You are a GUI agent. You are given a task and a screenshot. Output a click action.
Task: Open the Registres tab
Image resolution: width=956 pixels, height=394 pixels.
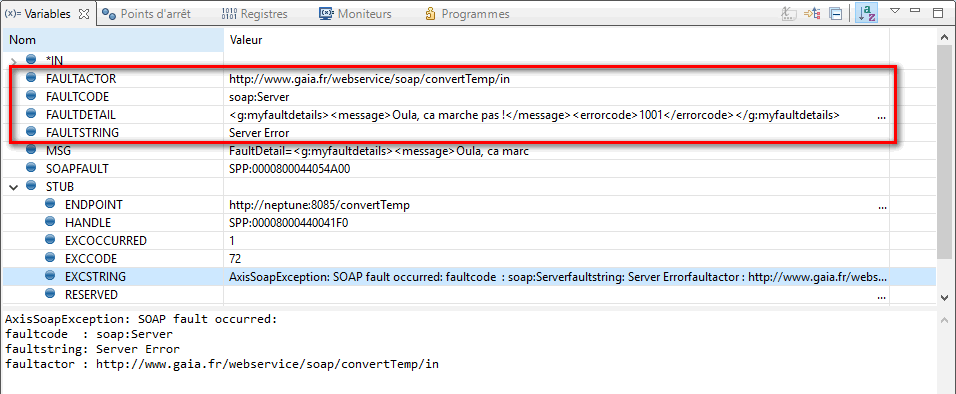click(255, 13)
